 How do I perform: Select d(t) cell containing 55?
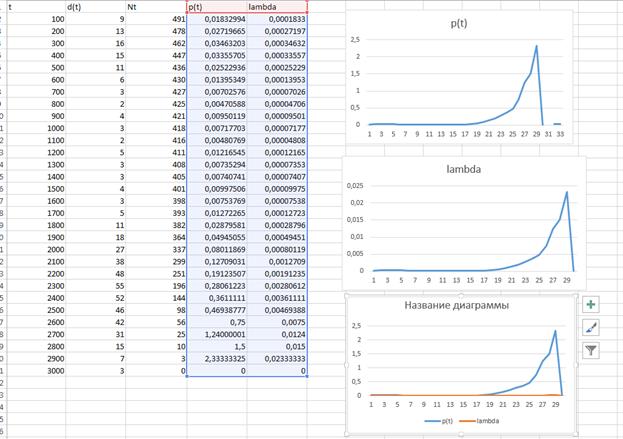[95, 286]
